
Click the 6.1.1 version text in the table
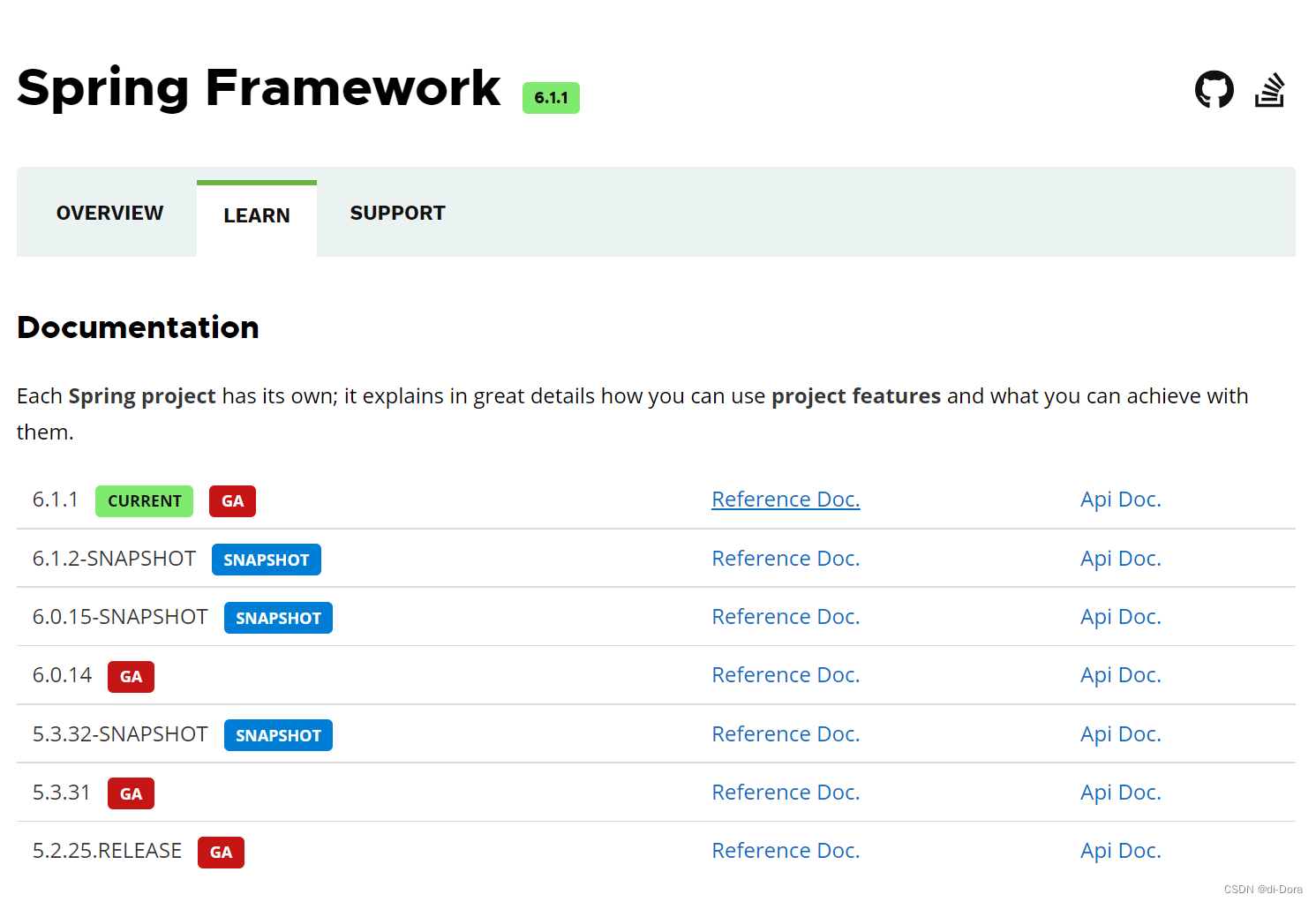[x=55, y=500]
